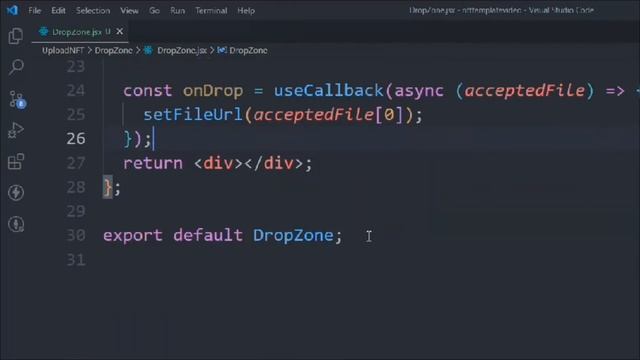Open the Terminal menu
This screenshot has height=360, width=640.
pos(211,11)
